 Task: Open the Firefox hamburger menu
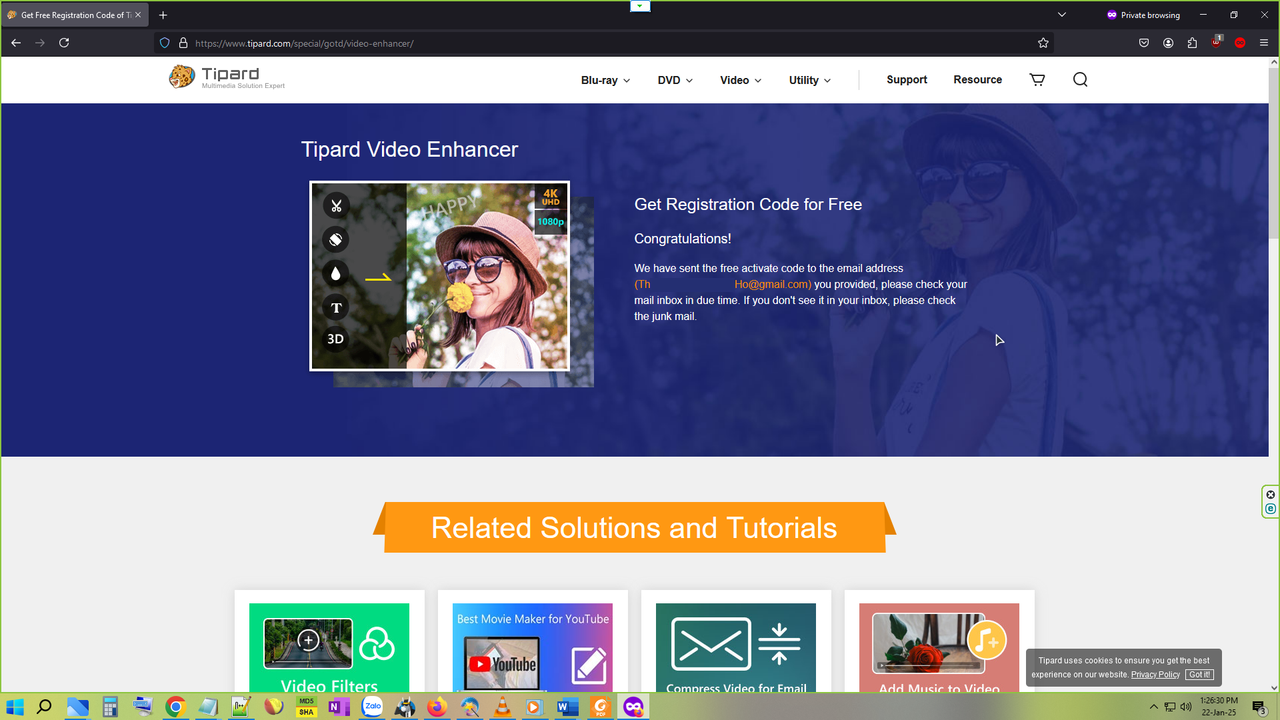[x=1264, y=43]
